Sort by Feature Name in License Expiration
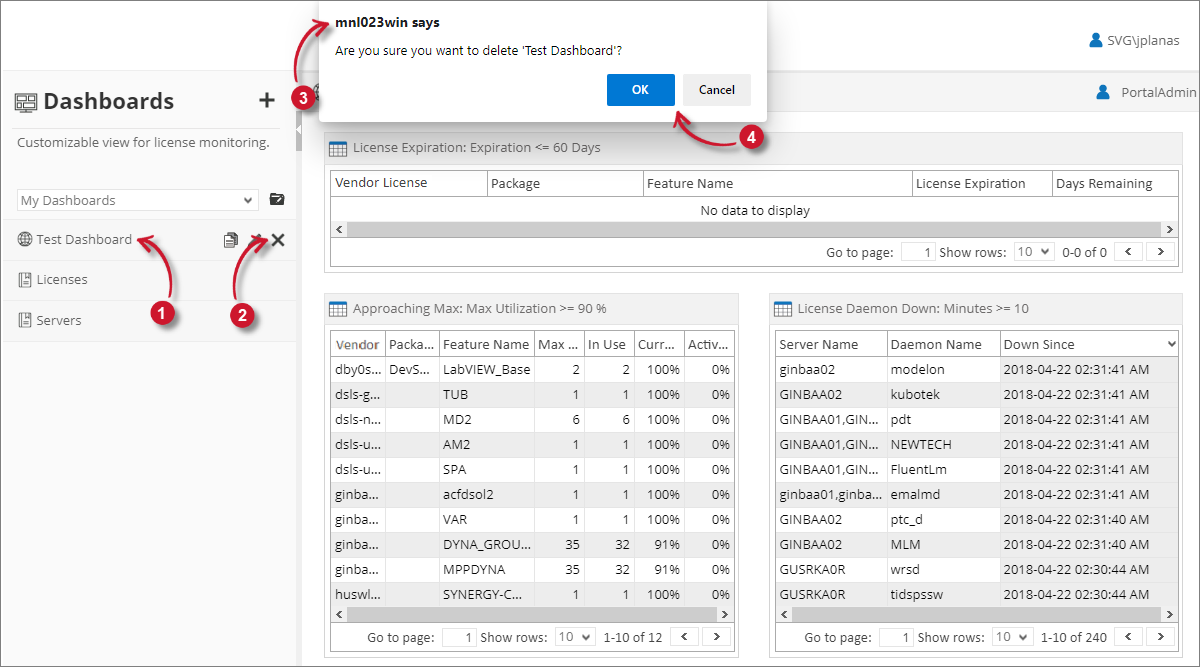The height and width of the screenshot is (667, 1200). (778, 183)
